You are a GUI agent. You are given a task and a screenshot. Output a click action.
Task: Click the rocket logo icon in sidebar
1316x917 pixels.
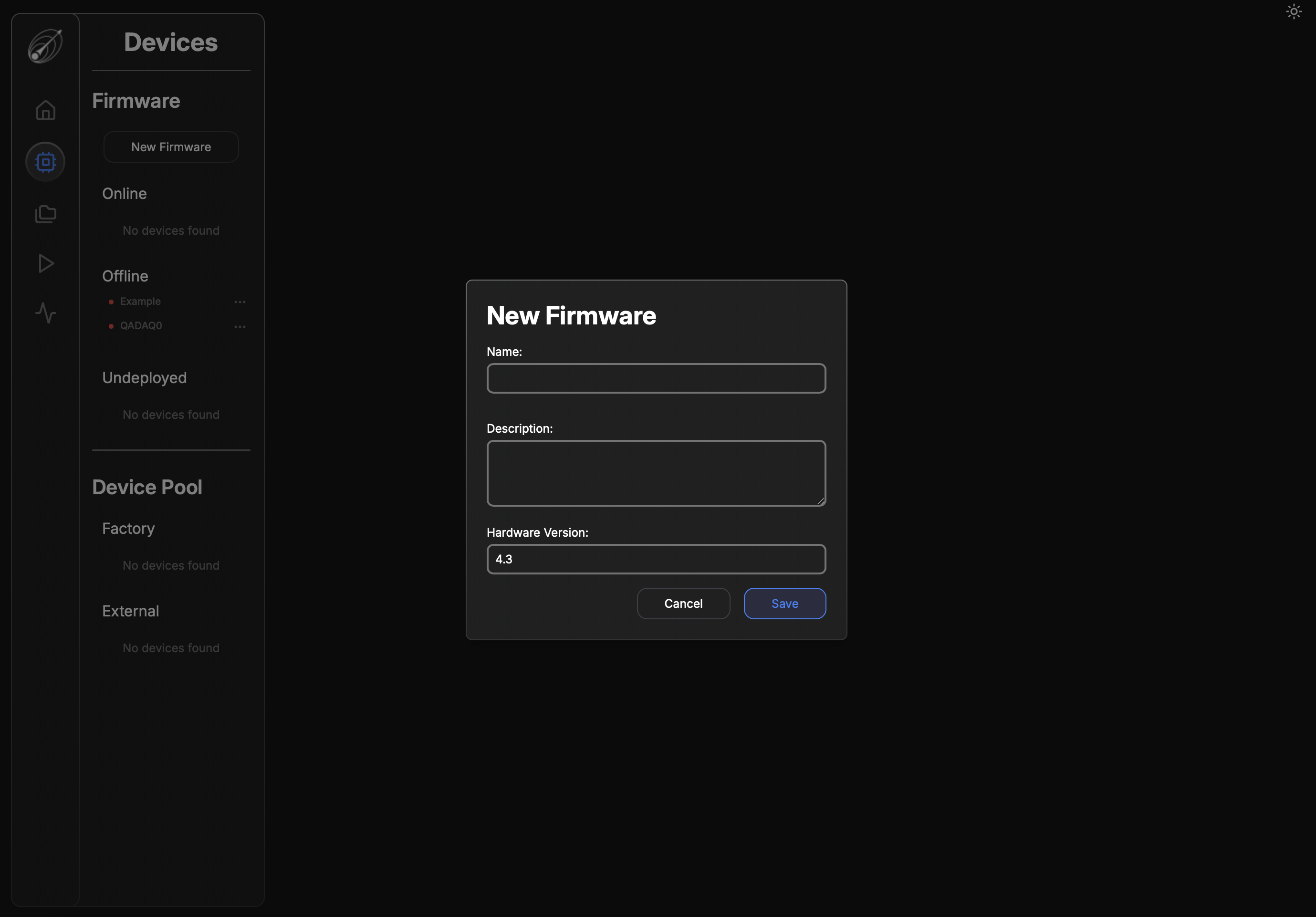click(x=45, y=45)
